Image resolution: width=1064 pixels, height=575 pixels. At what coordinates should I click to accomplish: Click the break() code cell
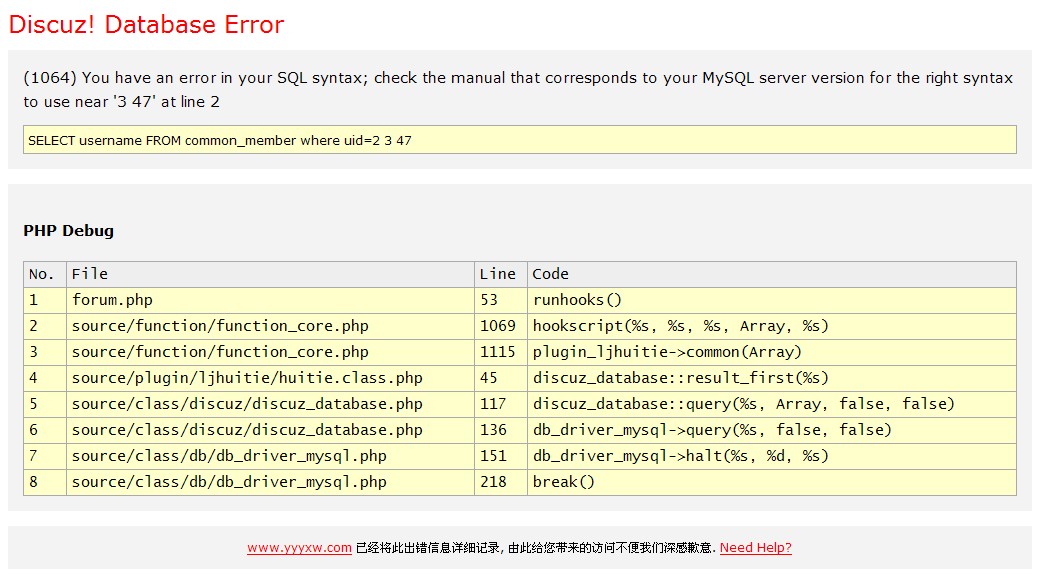coord(772,482)
